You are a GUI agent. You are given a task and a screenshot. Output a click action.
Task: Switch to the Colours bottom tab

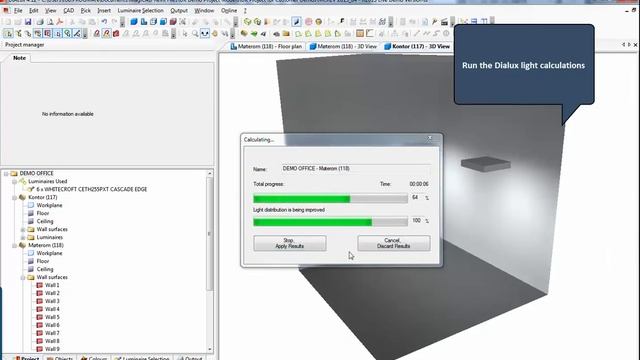click(x=94, y=358)
